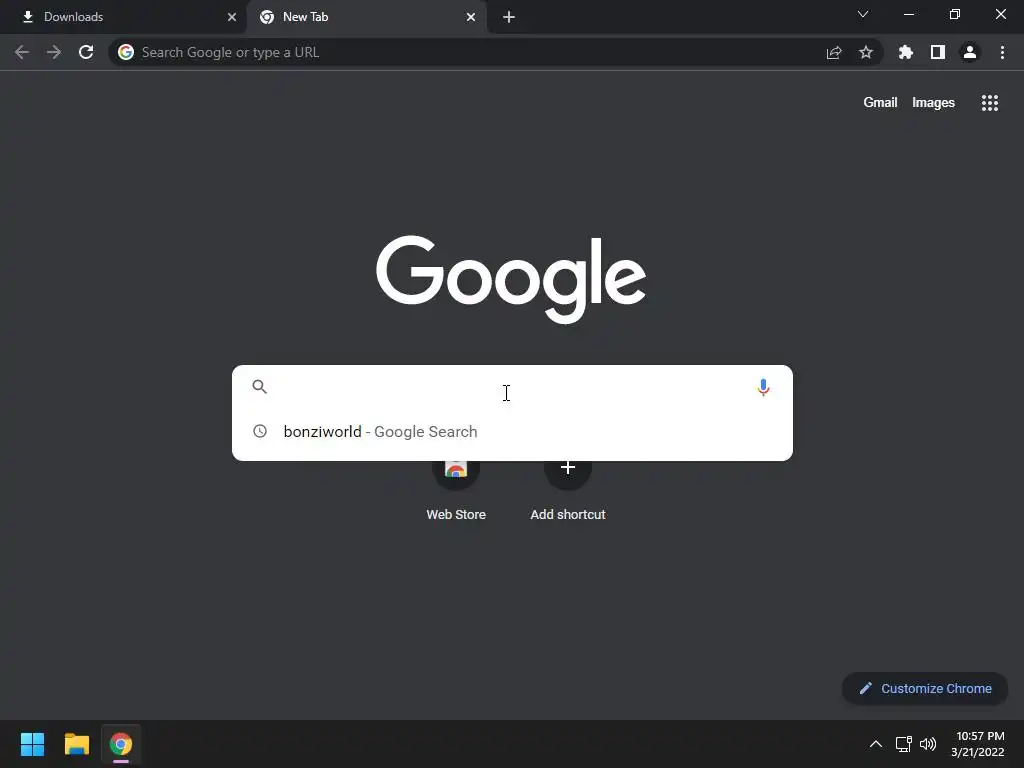The image size is (1024, 768).
Task: Open the Google apps grid
Action: [x=990, y=103]
